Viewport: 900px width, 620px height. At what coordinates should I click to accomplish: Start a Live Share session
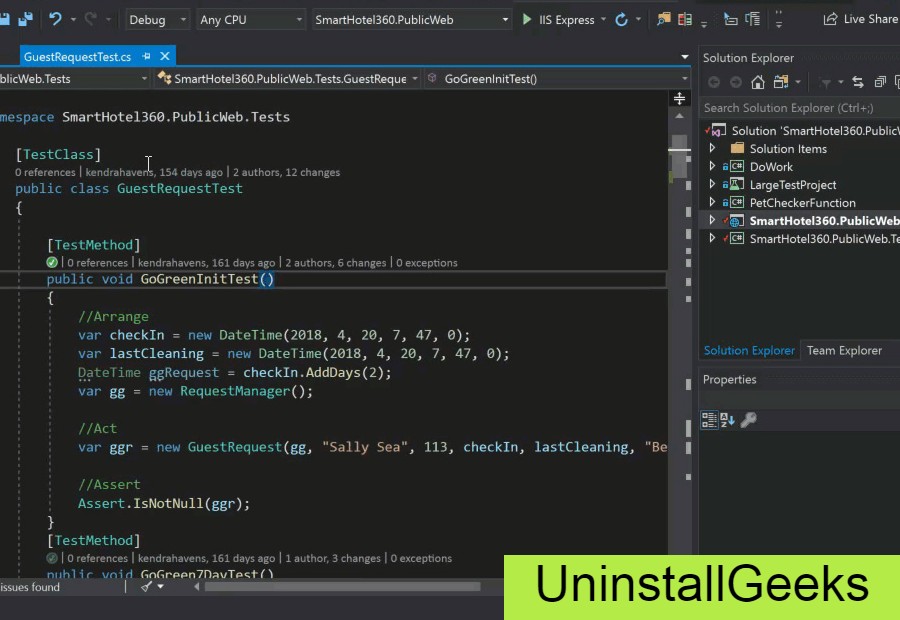(860, 20)
